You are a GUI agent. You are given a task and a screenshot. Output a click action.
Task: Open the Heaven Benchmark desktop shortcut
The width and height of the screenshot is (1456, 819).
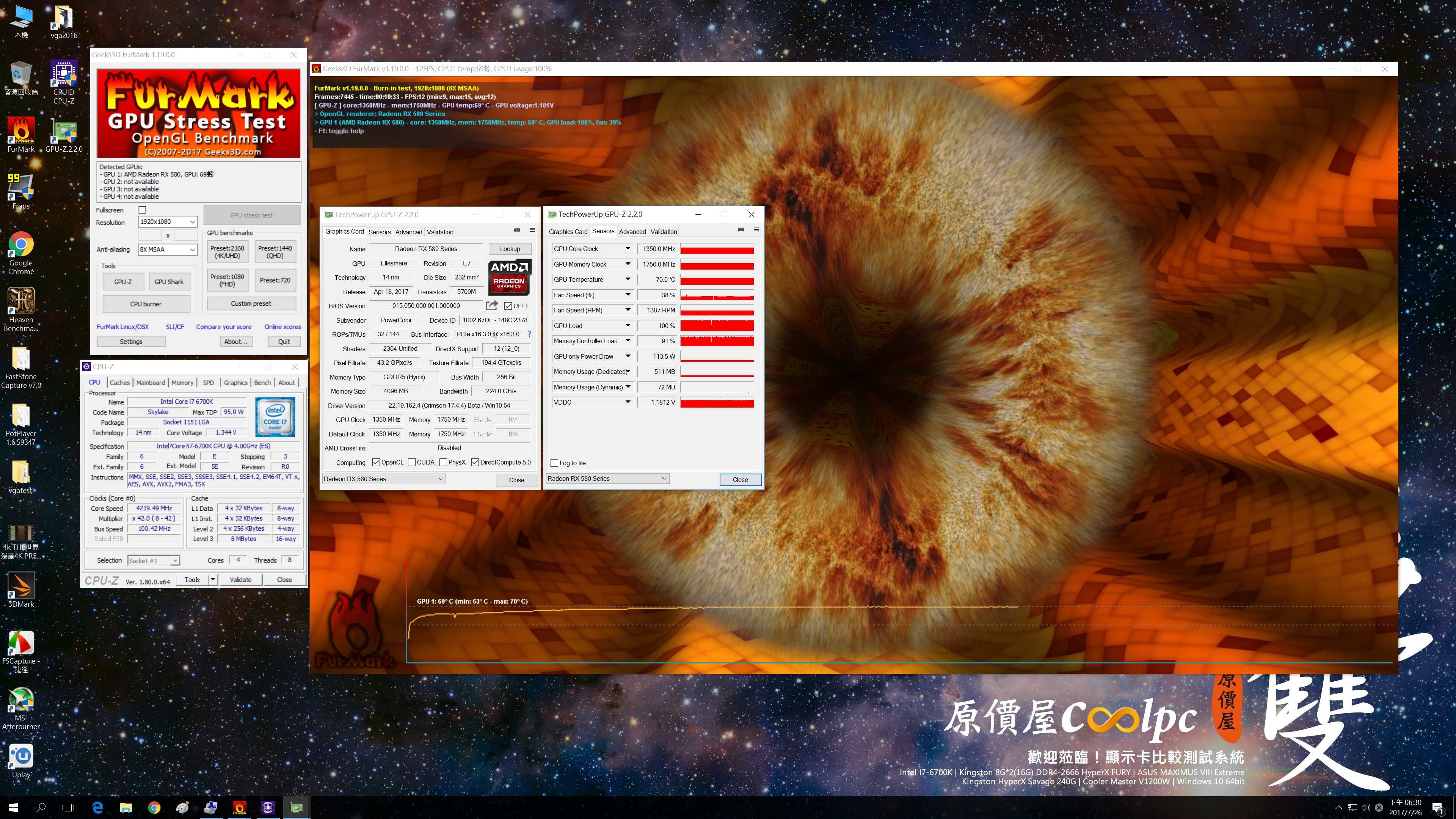click(x=21, y=309)
